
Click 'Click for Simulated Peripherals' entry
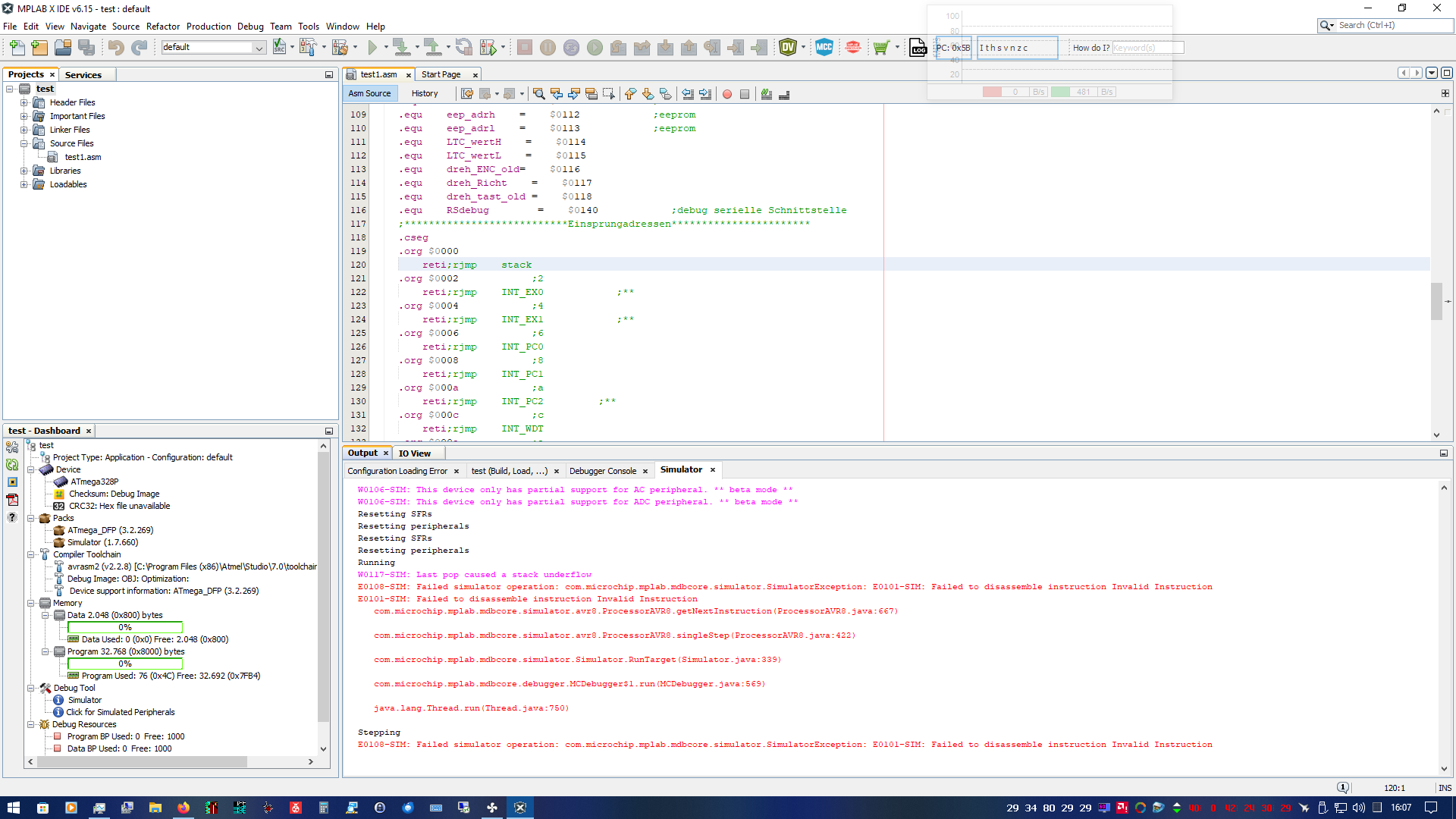click(x=120, y=712)
